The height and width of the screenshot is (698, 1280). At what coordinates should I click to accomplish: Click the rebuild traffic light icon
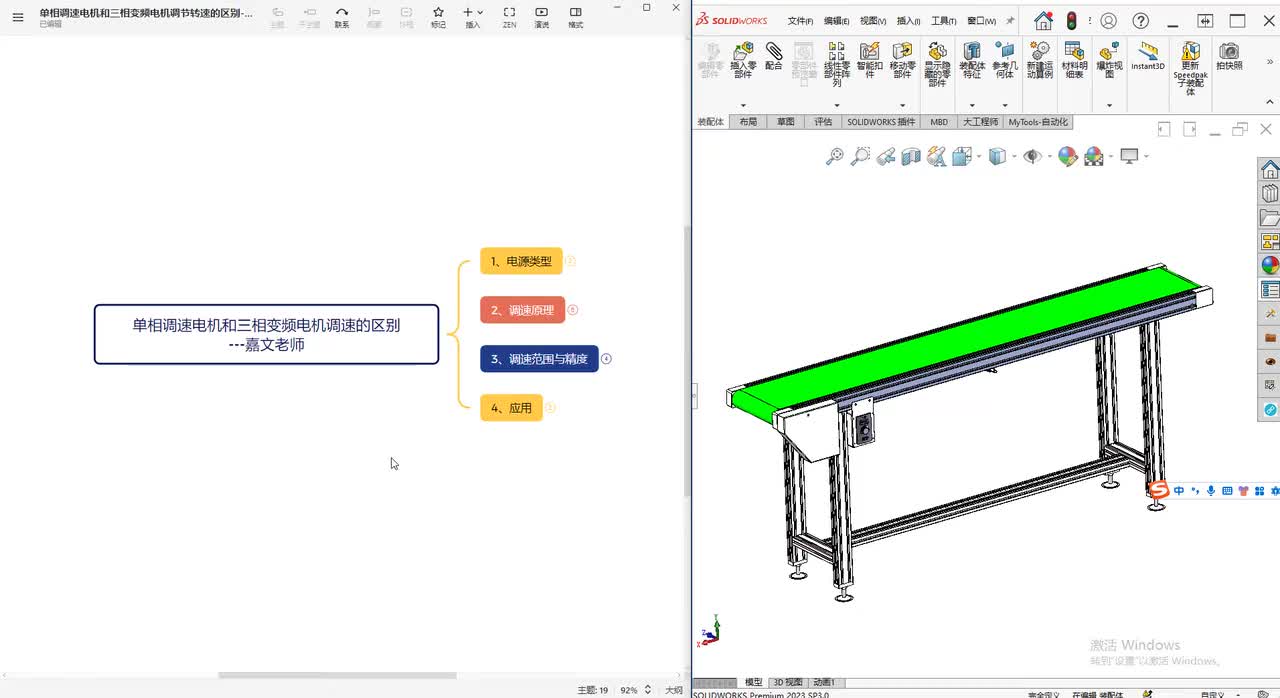[1071, 21]
